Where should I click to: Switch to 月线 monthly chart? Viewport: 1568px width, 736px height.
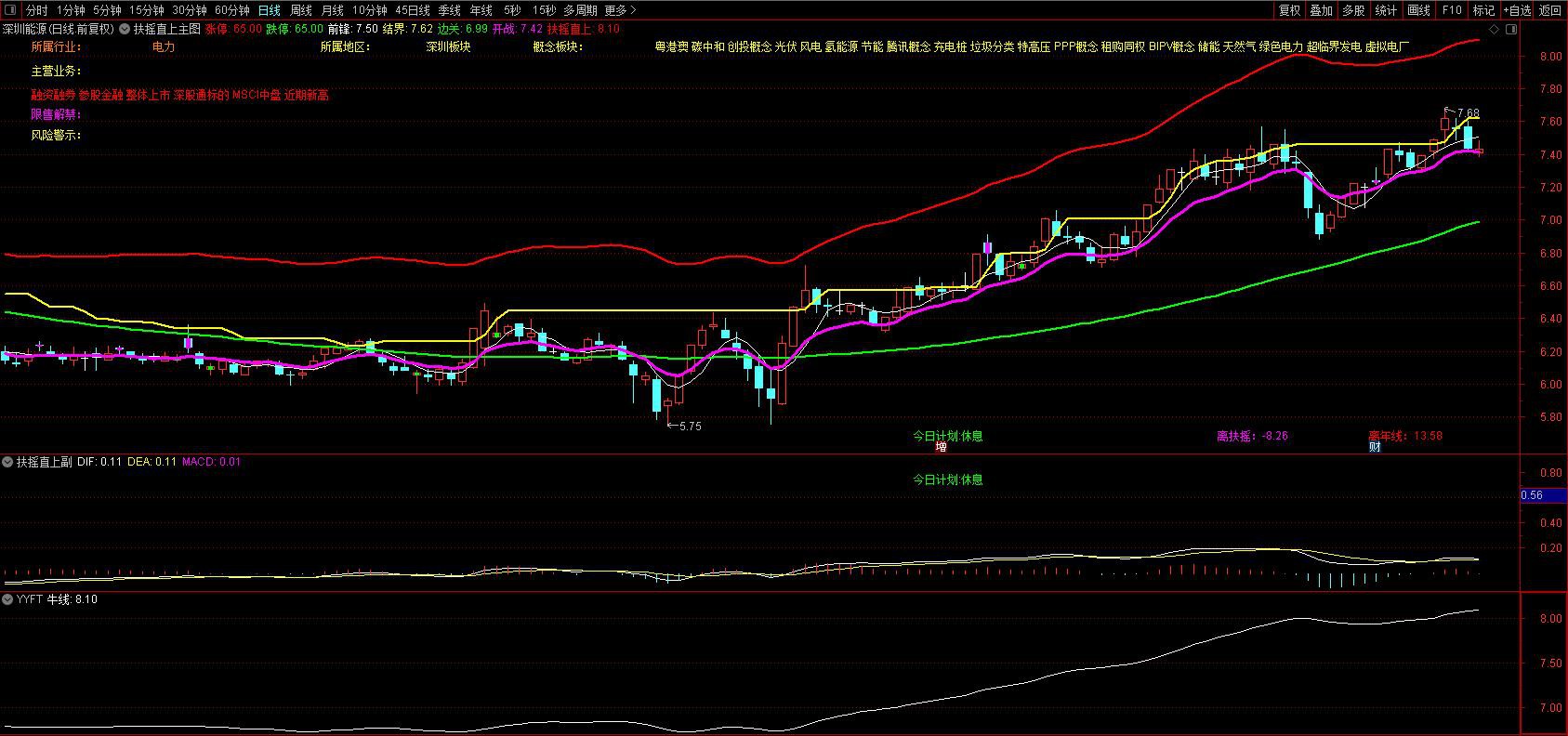pos(332,10)
